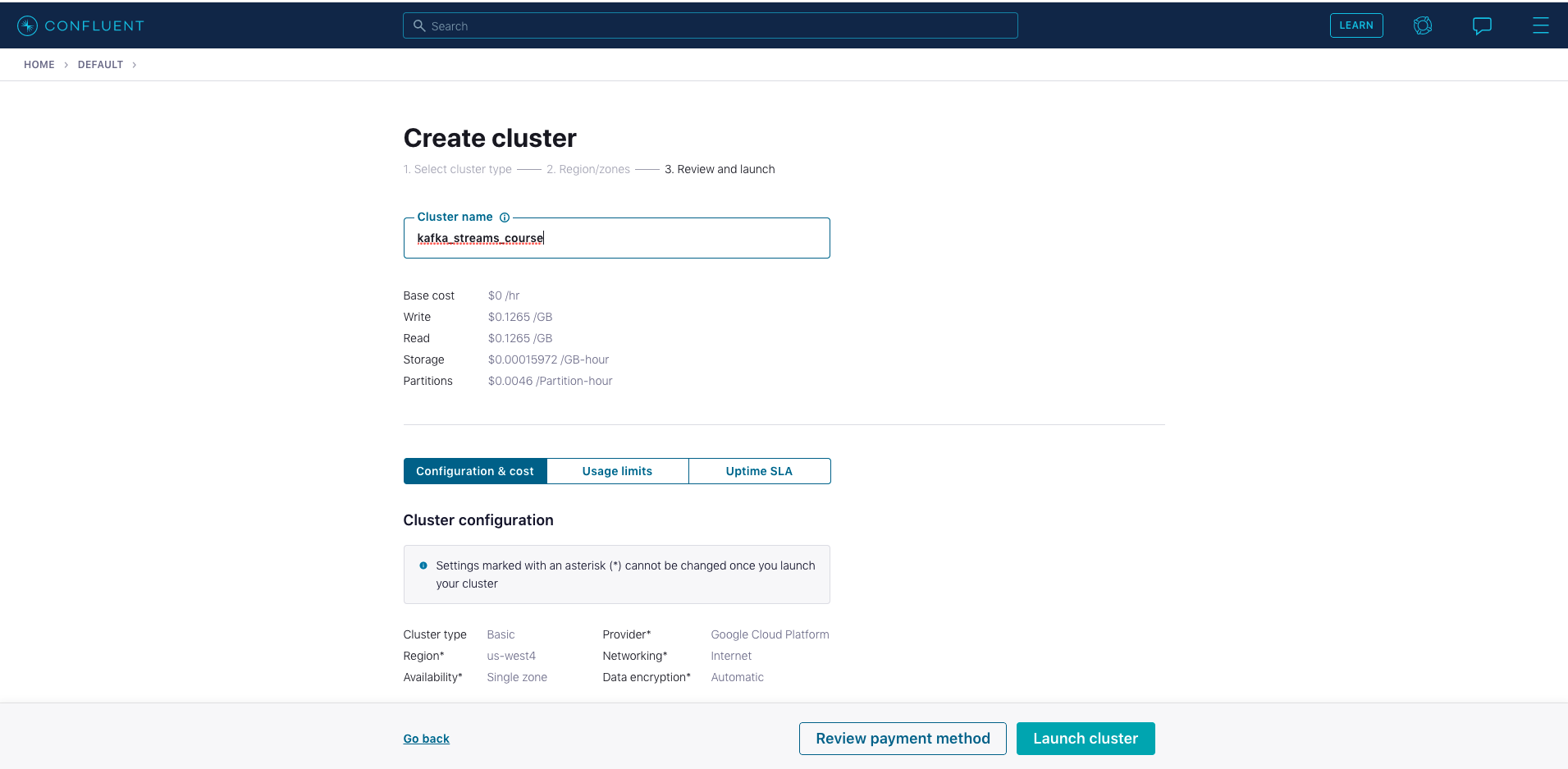1568x769 pixels.
Task: Click step 2 Region/zones
Action: [x=588, y=169]
